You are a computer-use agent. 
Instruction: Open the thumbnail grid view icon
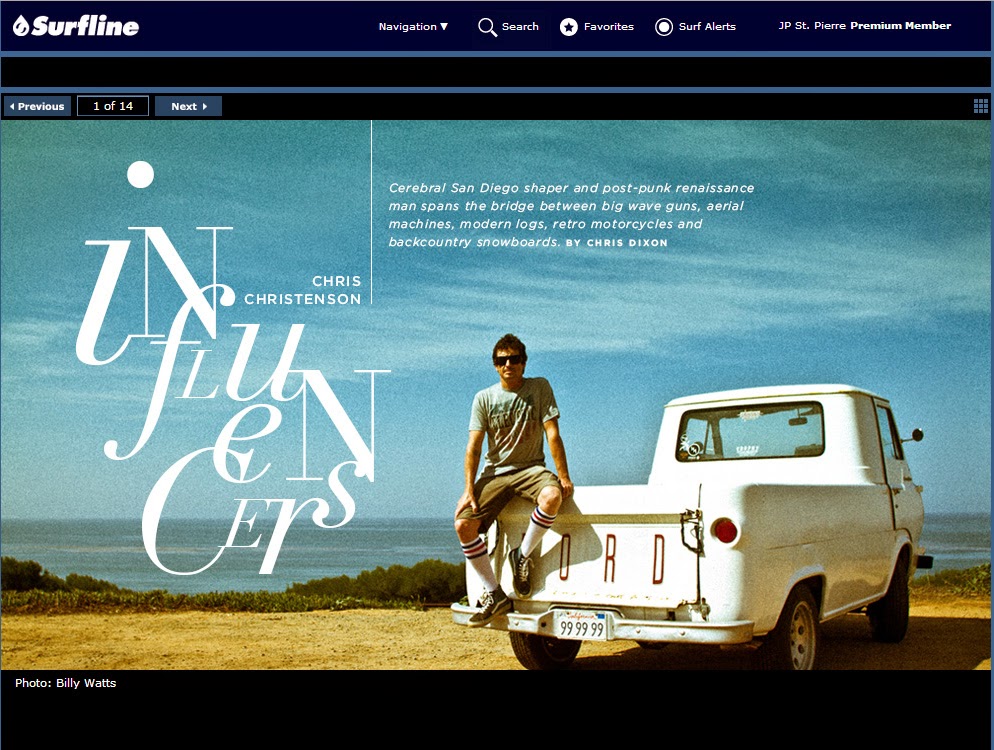tap(981, 106)
